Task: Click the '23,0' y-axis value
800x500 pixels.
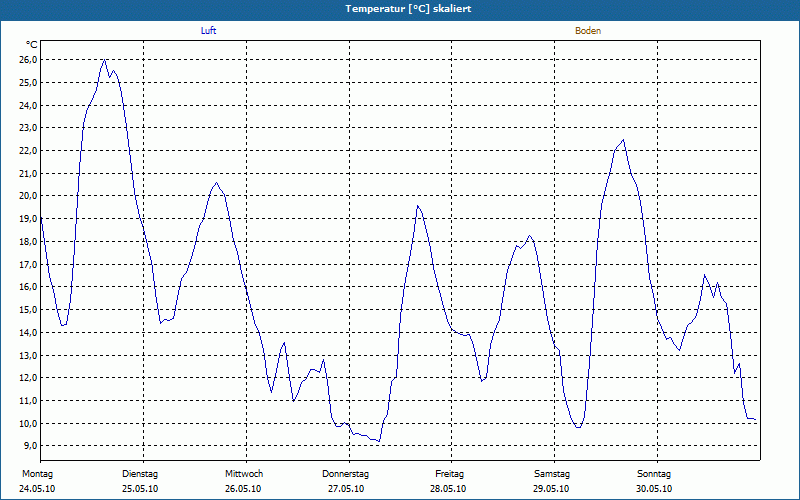Action: [29, 128]
